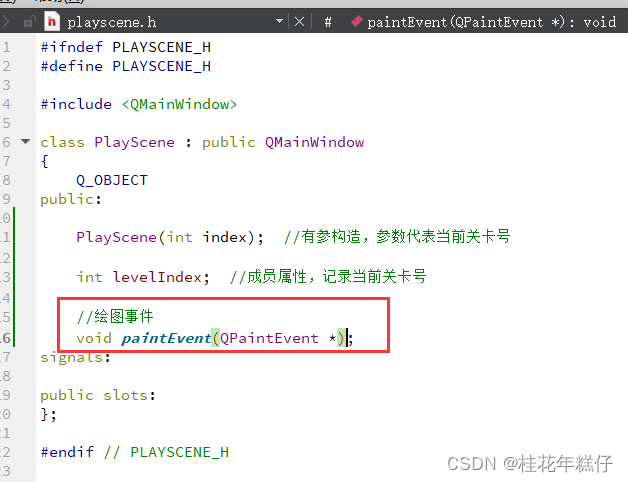Click the Q_OBJECT macro text
The height and width of the screenshot is (482, 628).
112,180
